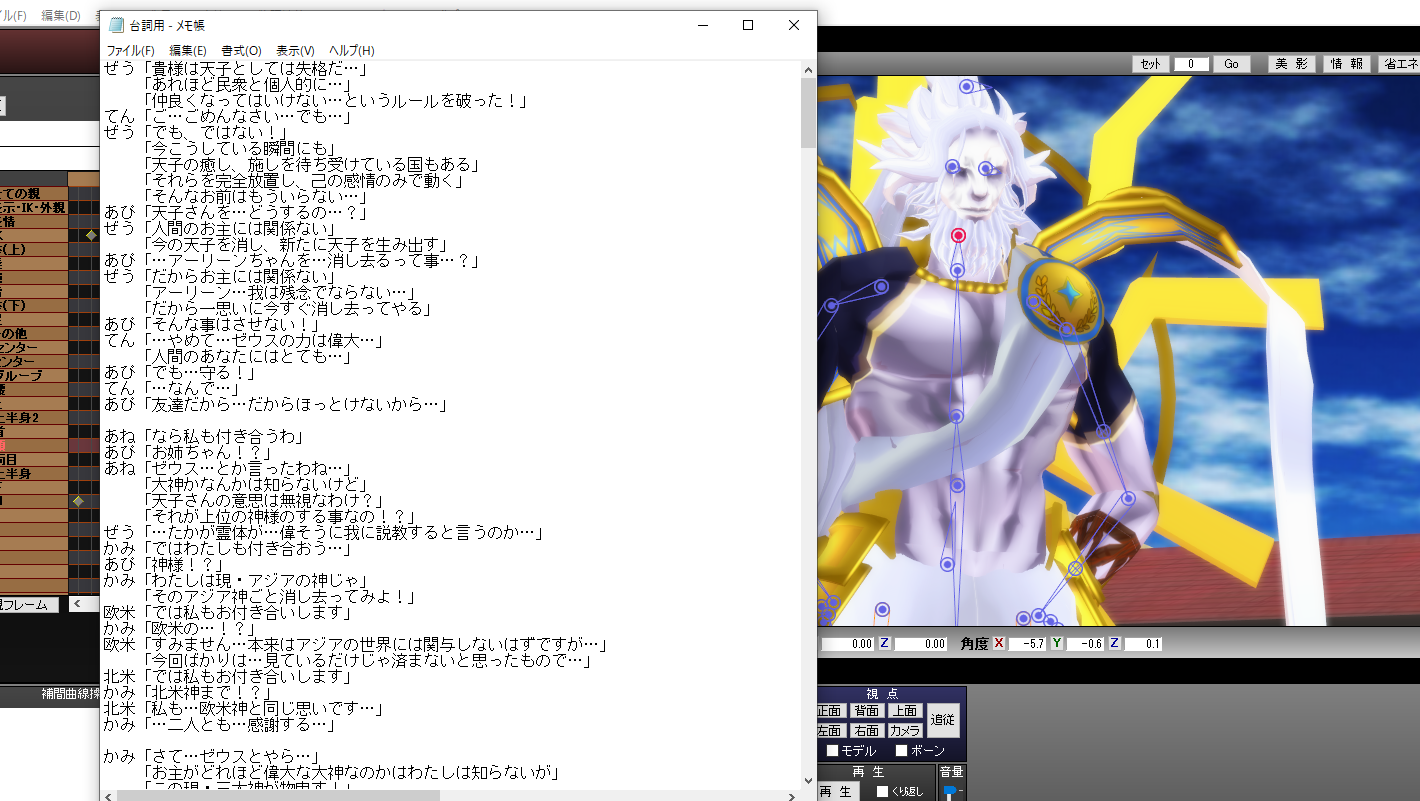Open the Notepad 表示(V) menu
The height and width of the screenshot is (801, 1420).
295,51
